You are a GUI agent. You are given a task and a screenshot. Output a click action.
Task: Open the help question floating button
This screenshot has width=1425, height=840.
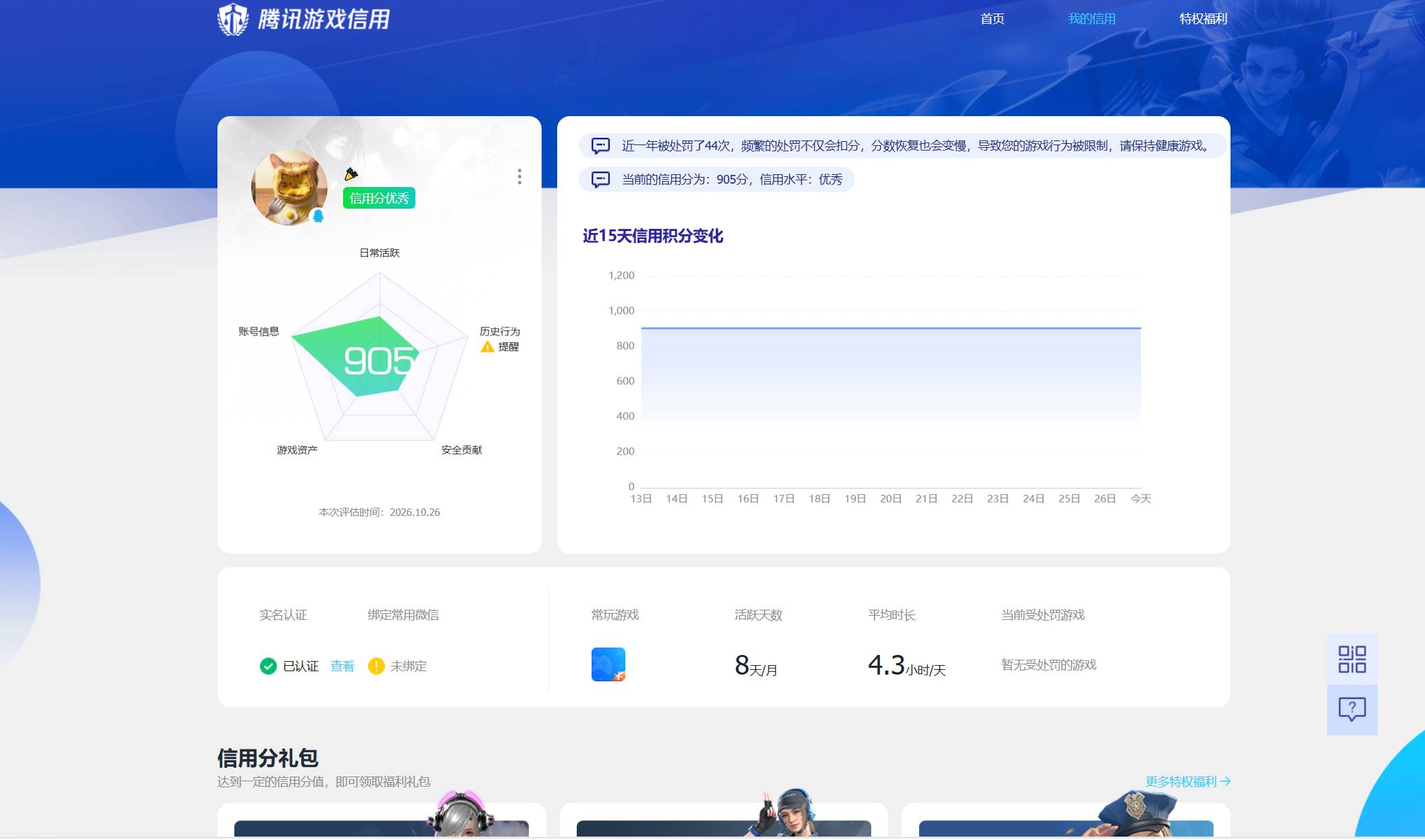pos(1352,710)
